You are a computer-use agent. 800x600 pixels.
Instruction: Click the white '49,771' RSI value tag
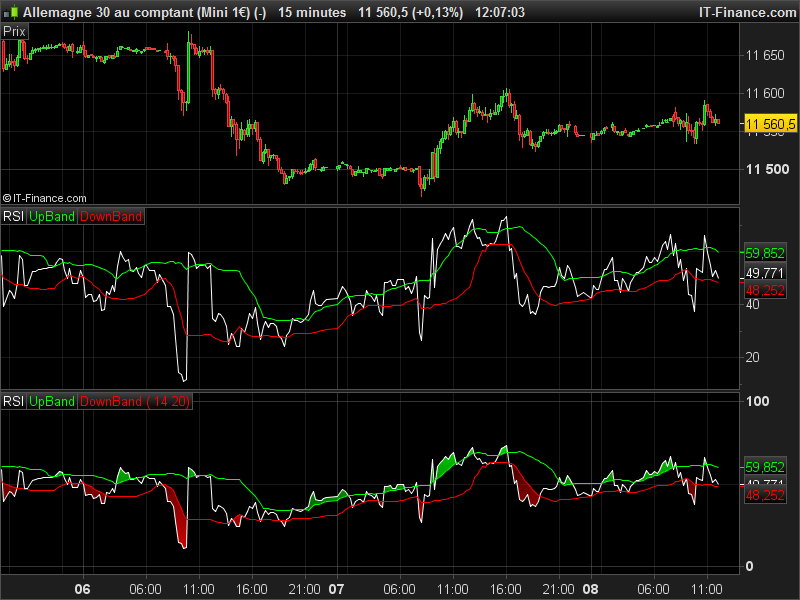765,273
